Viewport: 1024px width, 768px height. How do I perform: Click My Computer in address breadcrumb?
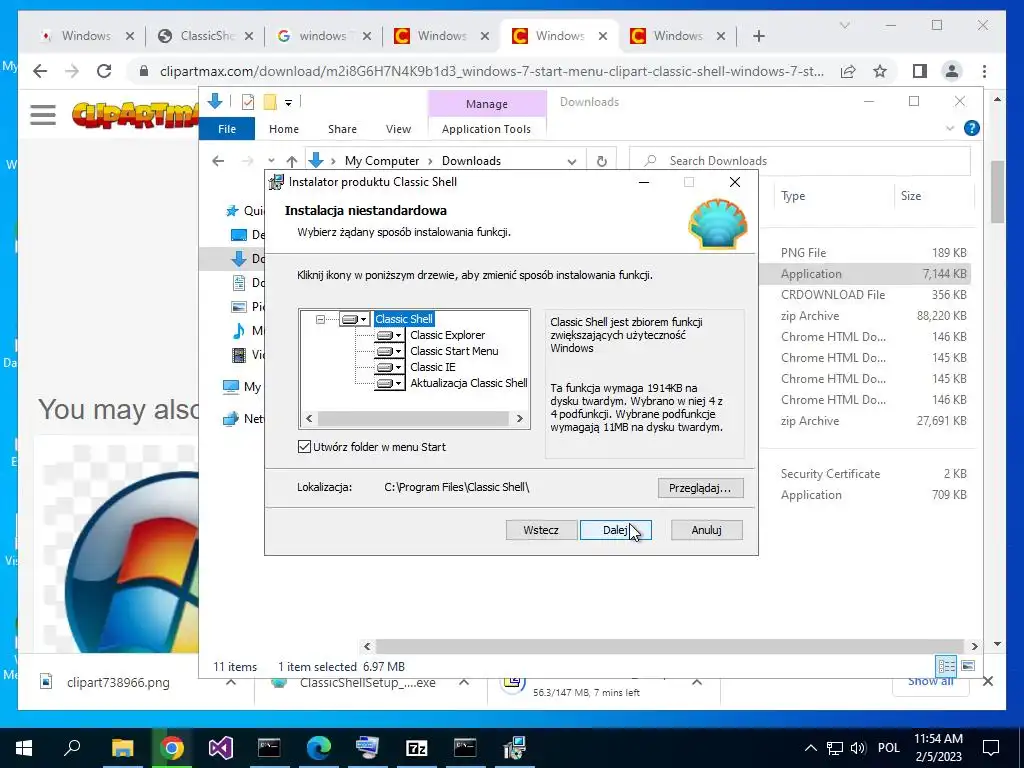[x=382, y=161]
